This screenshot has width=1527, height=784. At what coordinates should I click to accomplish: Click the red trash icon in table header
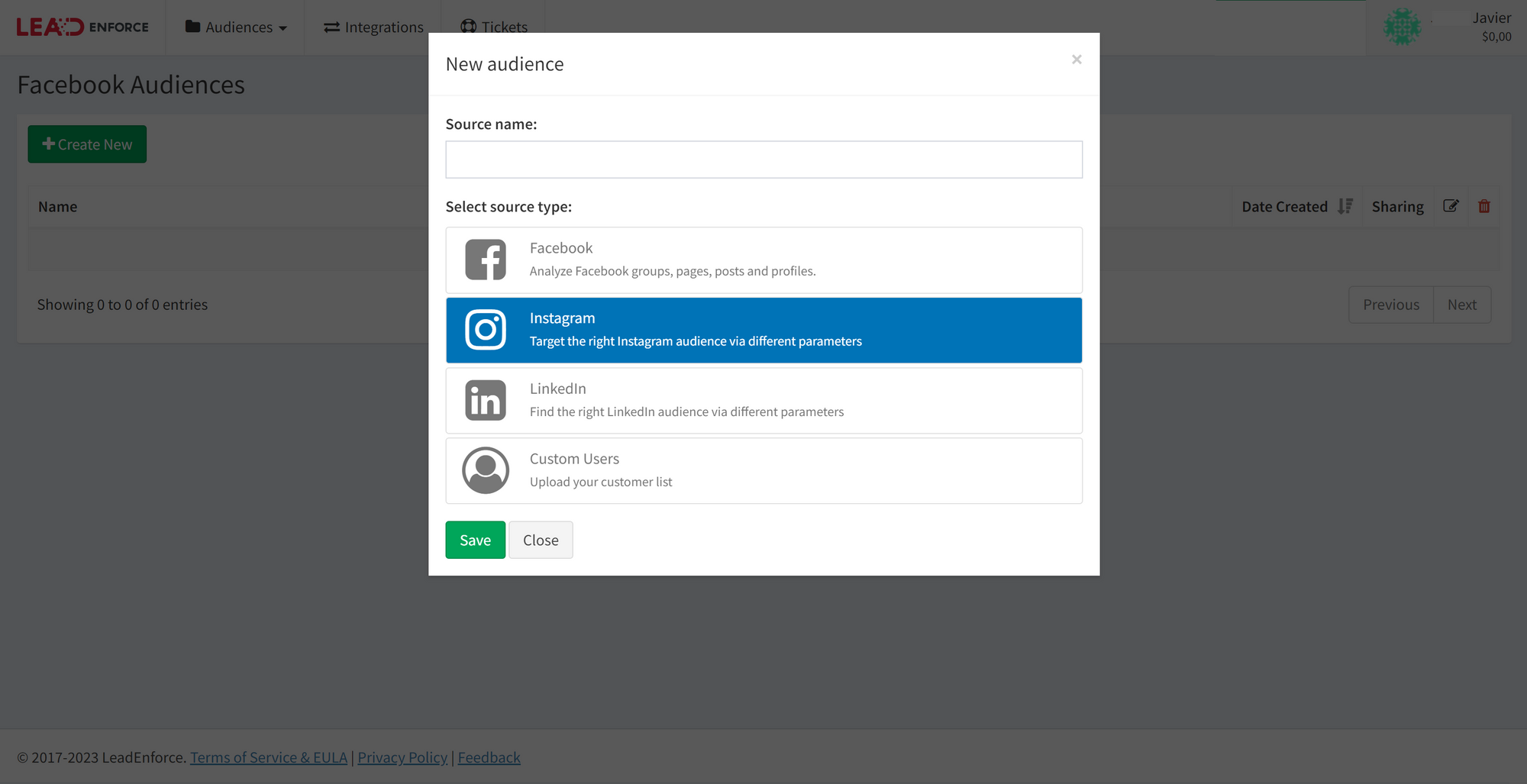pyautogui.click(x=1484, y=206)
